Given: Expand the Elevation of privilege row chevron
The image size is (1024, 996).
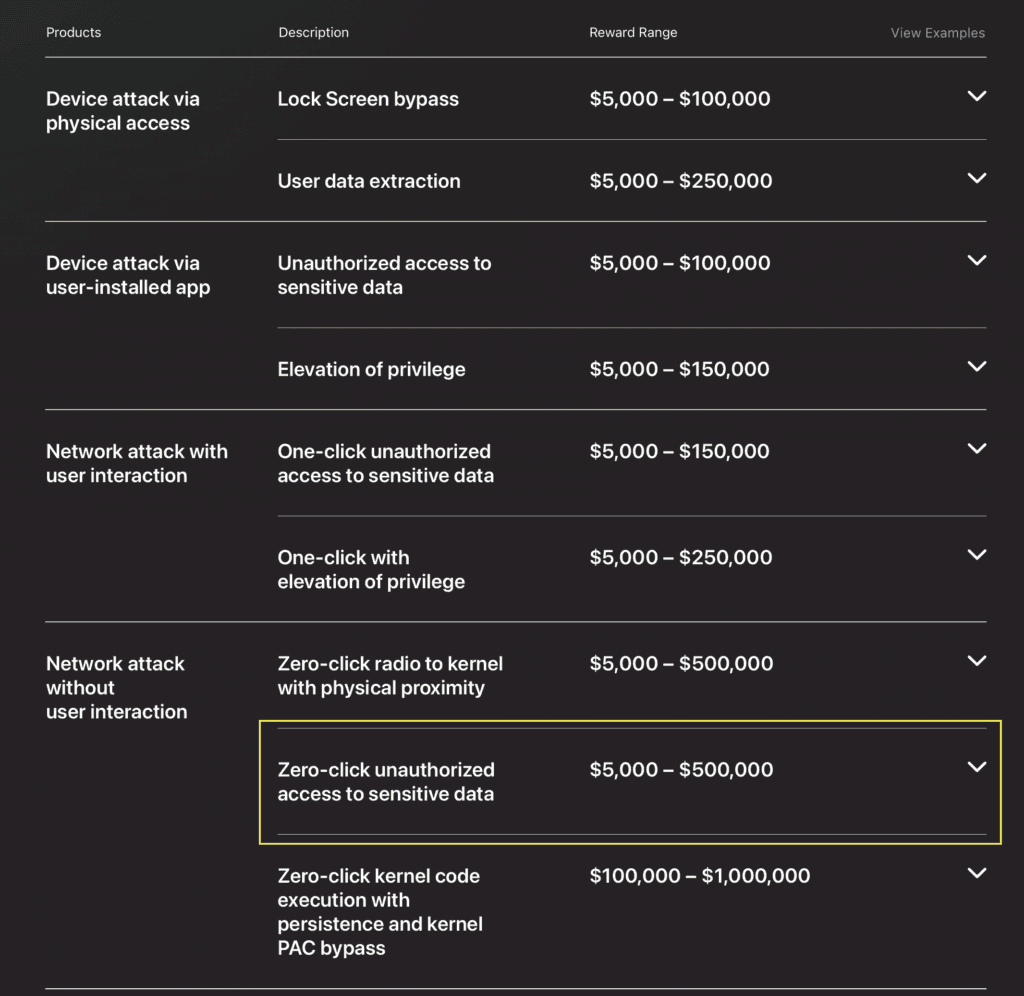Looking at the screenshot, I should click(977, 367).
